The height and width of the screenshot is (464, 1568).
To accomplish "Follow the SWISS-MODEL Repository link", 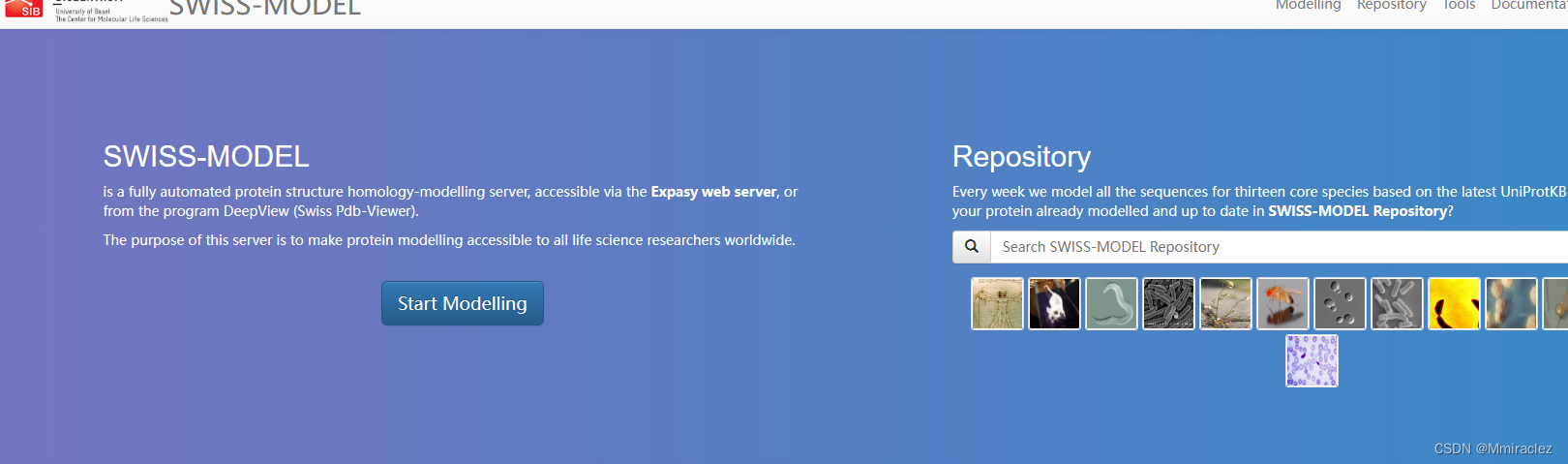I will pos(1358,211).
